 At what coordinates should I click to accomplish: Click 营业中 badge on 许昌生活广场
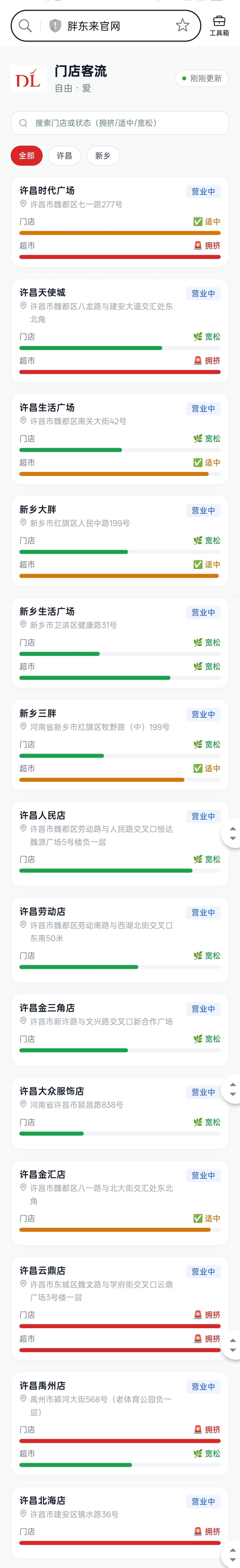coord(203,408)
